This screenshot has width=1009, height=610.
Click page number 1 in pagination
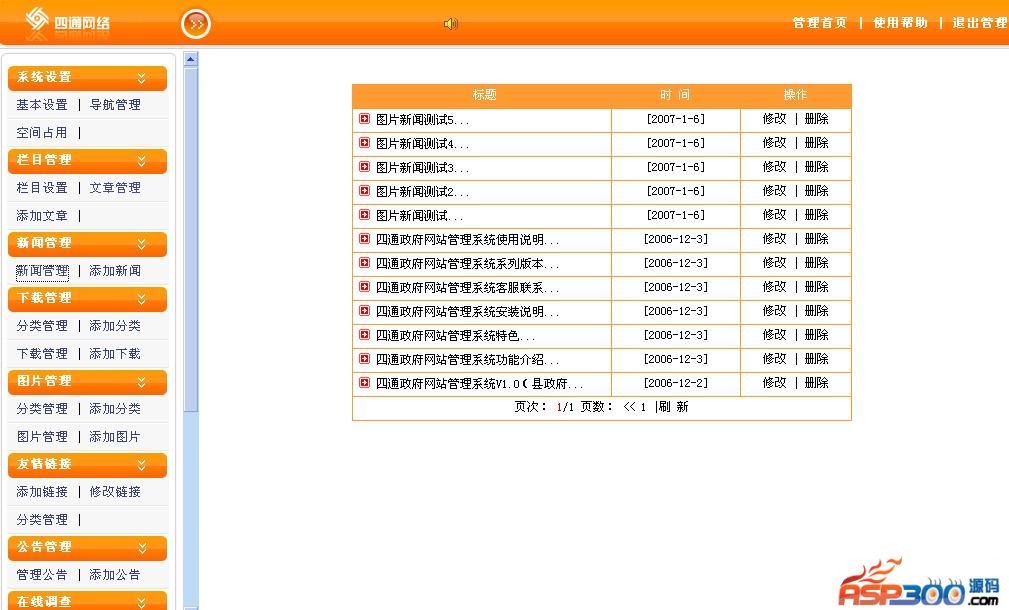pyautogui.click(x=643, y=407)
